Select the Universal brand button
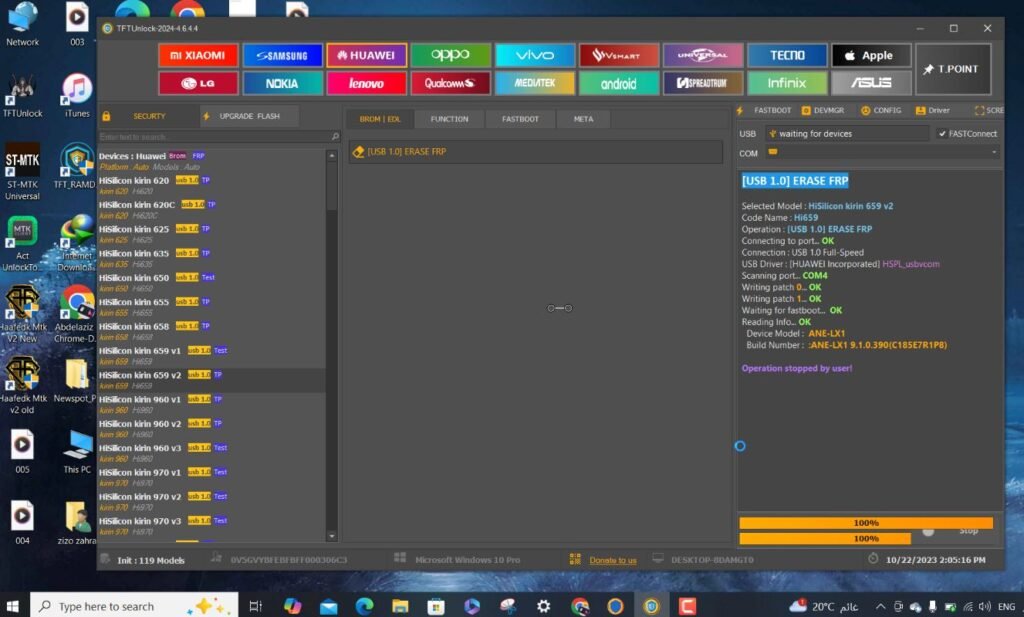 [703, 55]
